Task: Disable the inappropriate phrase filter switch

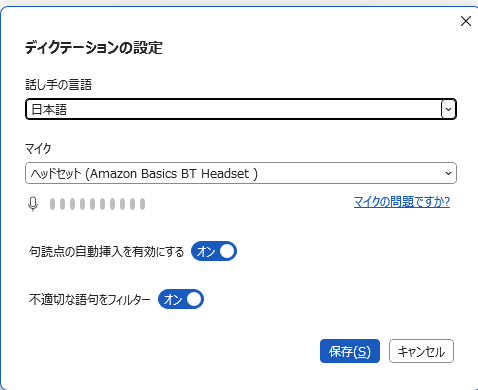Action: coord(181,299)
